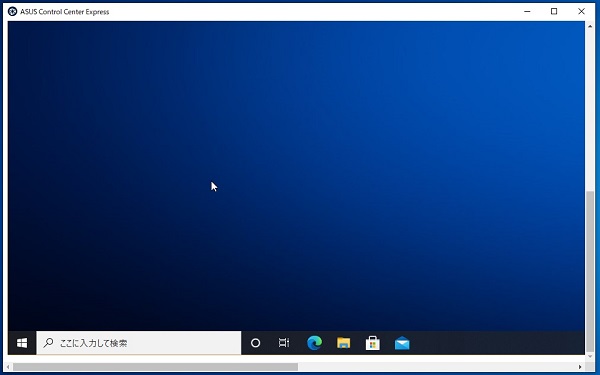Open File Explorer from the taskbar
Viewport: 600px width, 375px height.
click(344, 343)
